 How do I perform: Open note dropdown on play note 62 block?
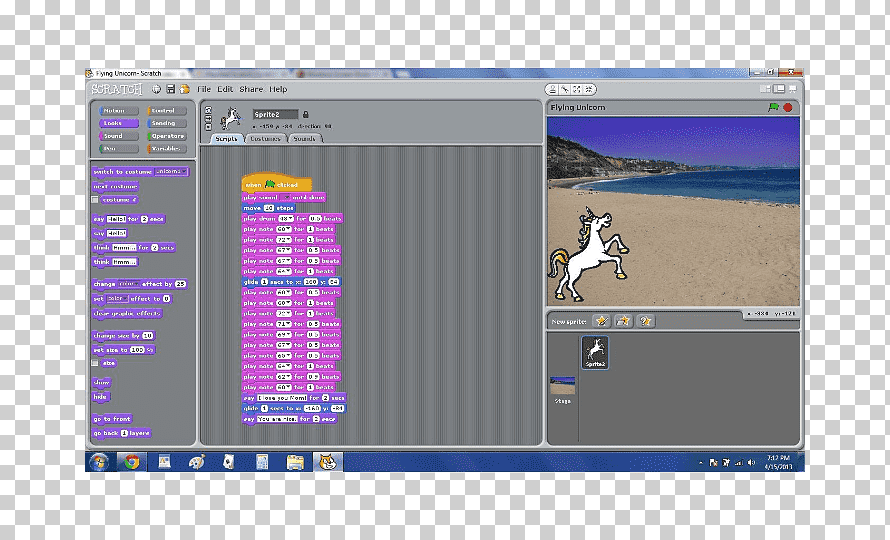(284, 377)
